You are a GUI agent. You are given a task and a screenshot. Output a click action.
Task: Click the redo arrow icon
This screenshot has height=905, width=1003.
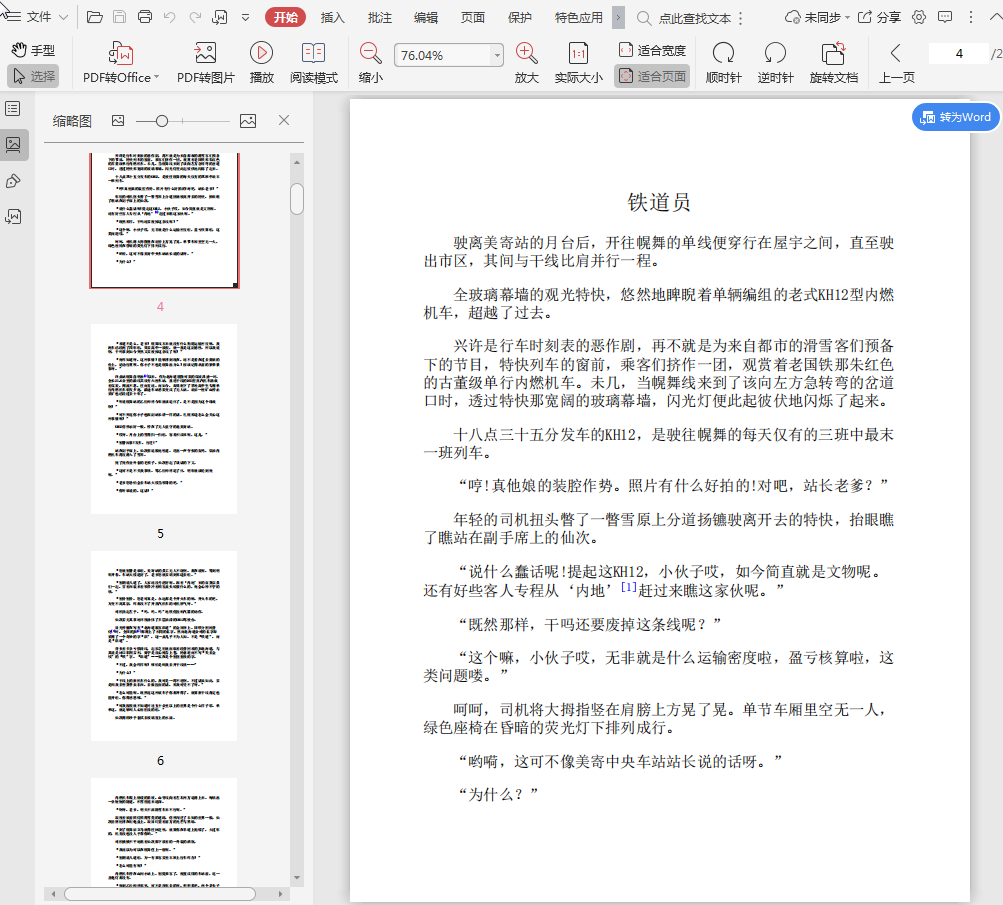[195, 17]
